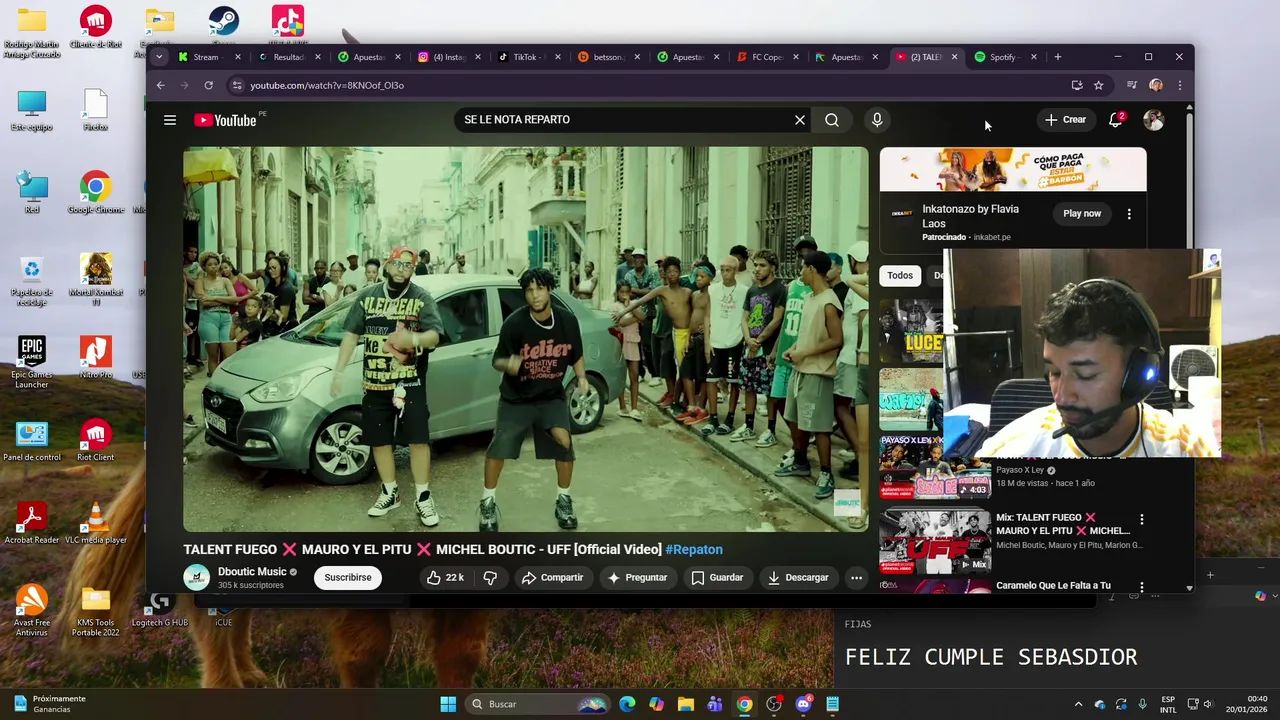Open Mix: TALENT FUEGO thumbnail
The width and height of the screenshot is (1280, 720).
935,541
